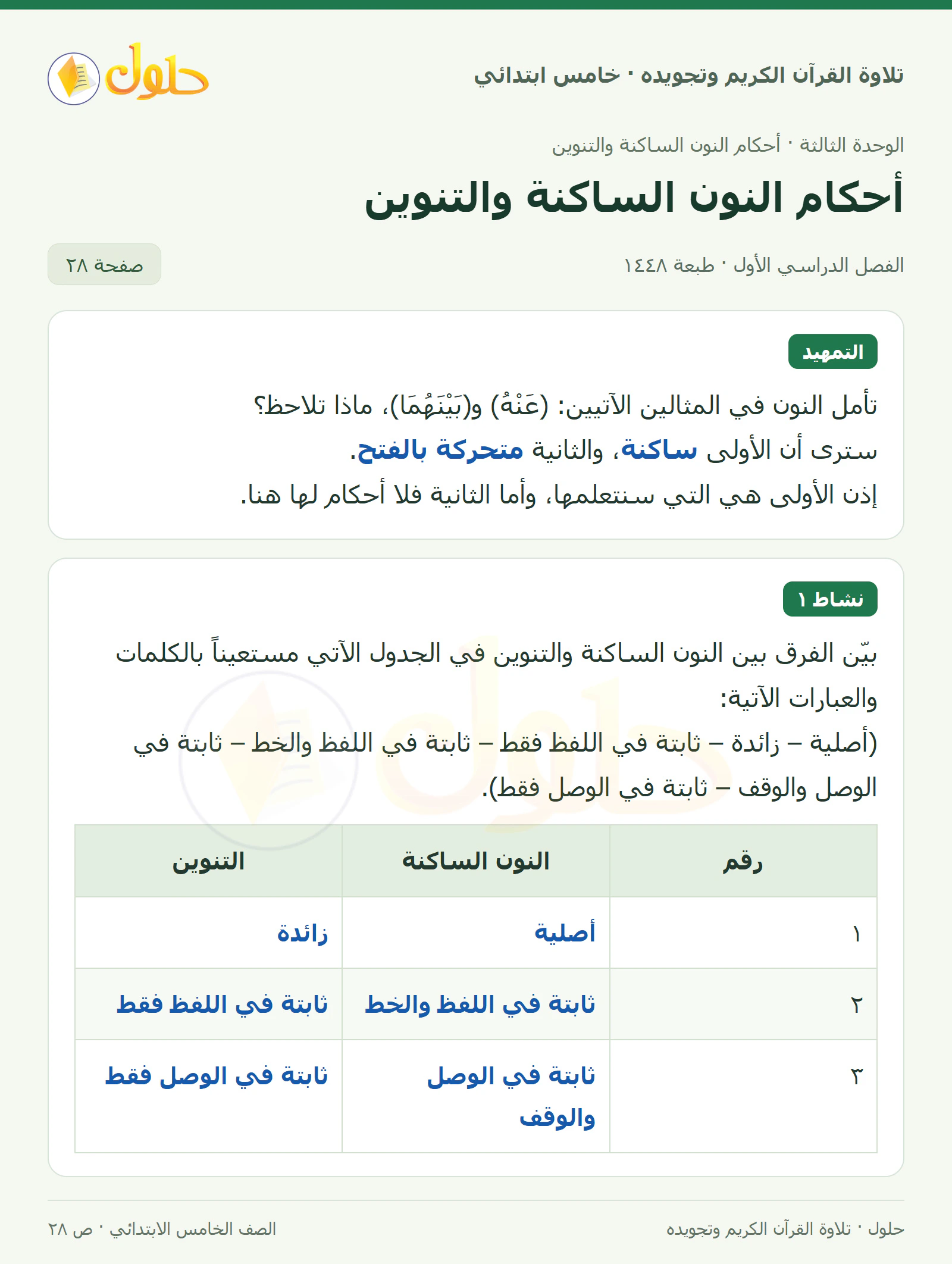Image resolution: width=952 pixels, height=1264 pixels.
Task: Click main heading أحكام النون الساكنة والتنوين
Action: (x=634, y=197)
